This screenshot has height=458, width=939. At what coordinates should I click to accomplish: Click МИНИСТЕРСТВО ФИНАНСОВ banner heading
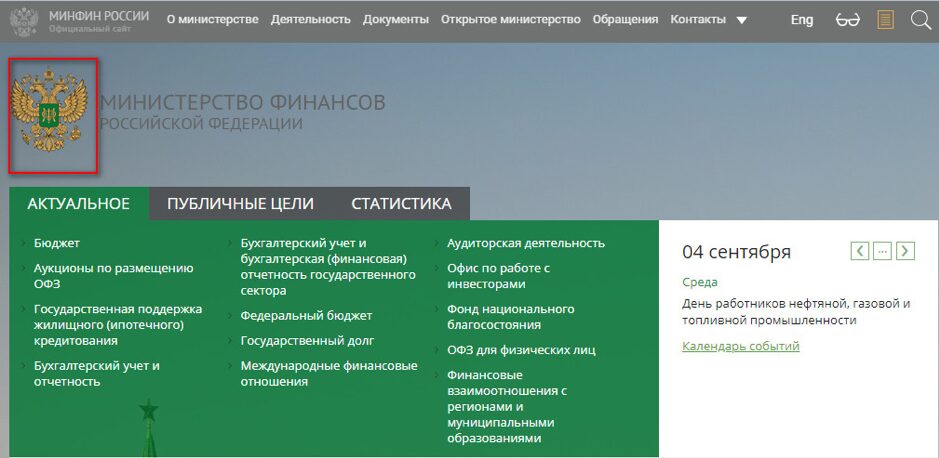coord(243,102)
